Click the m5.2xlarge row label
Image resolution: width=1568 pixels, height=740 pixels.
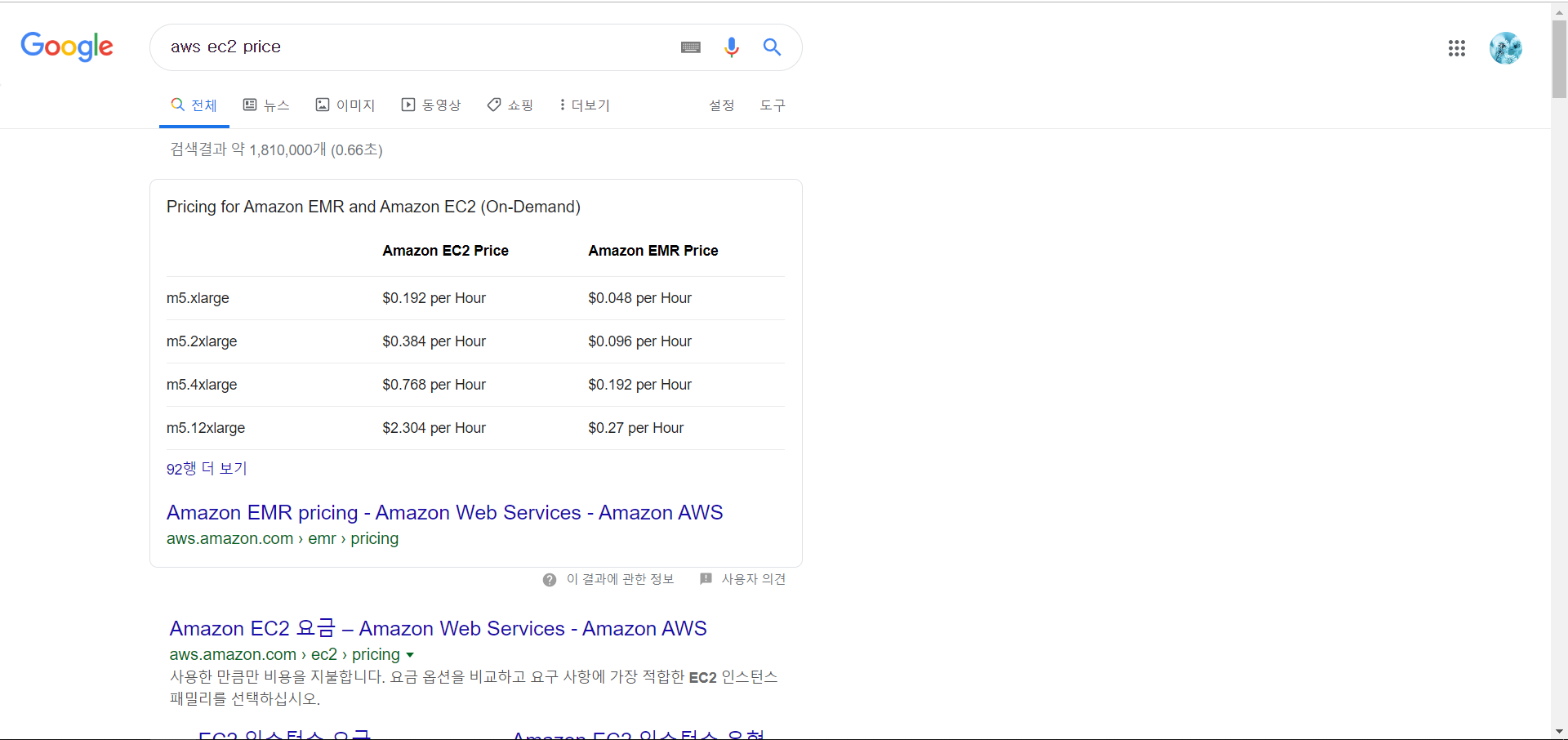point(202,341)
